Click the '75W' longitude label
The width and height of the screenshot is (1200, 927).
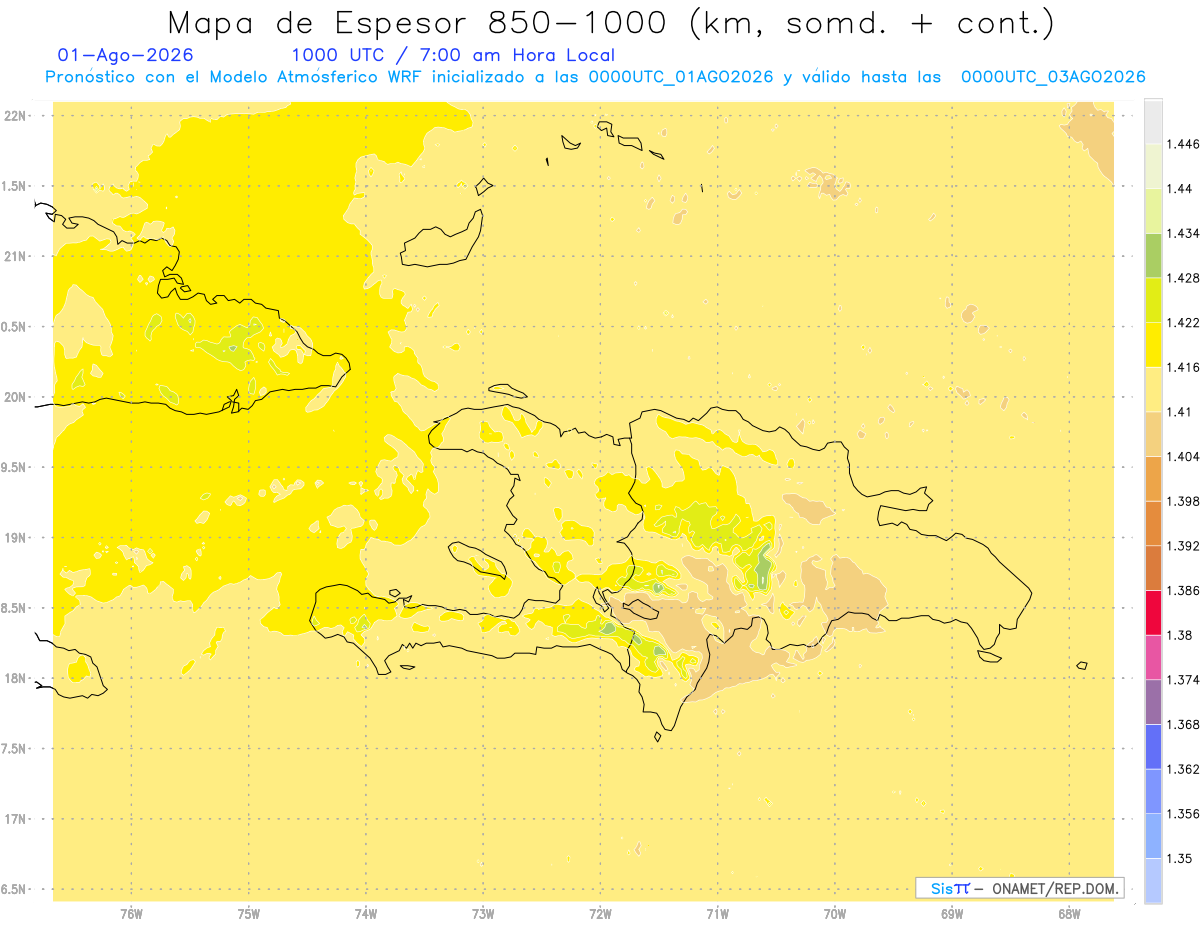[x=248, y=914]
